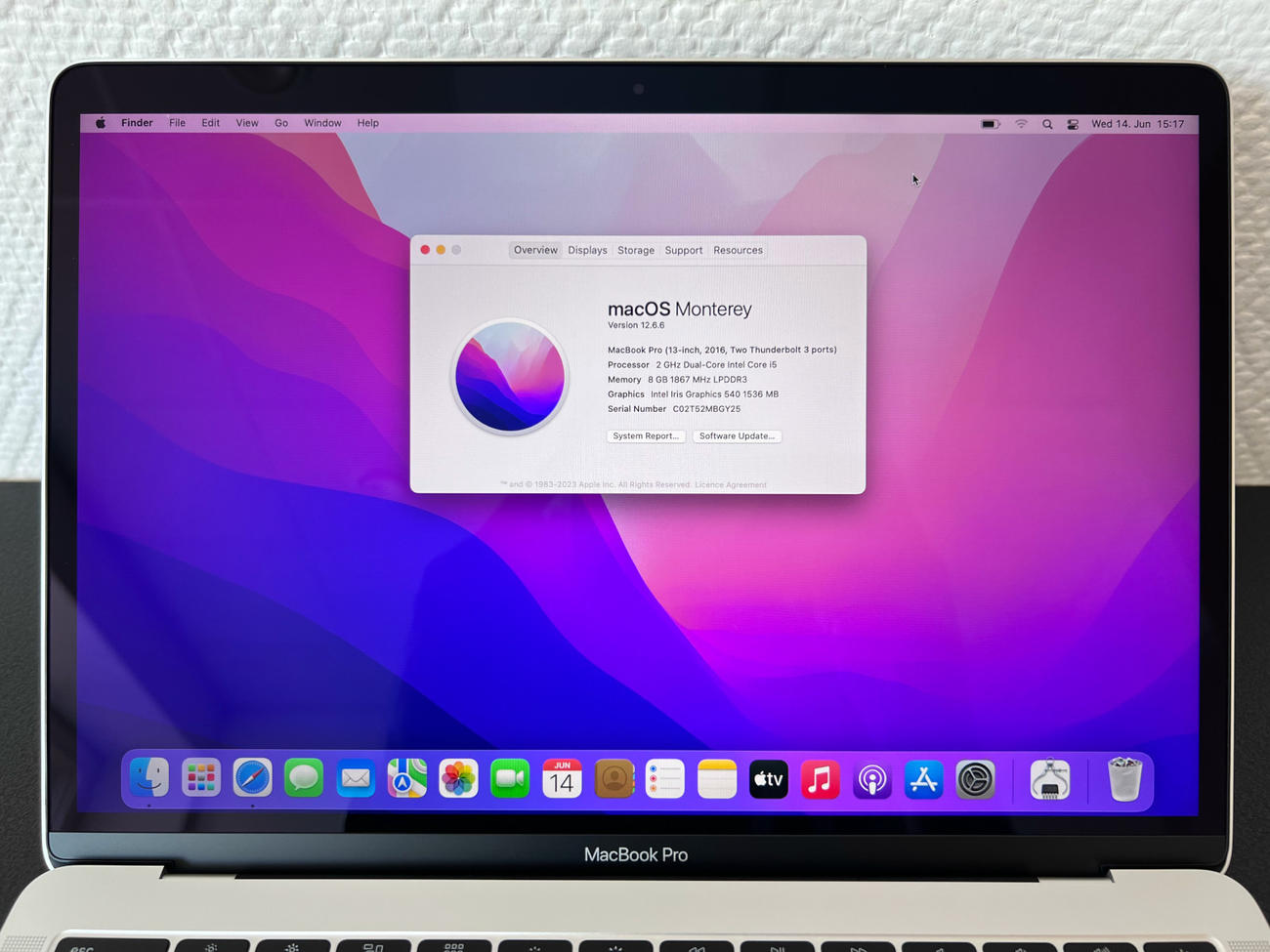Launch Apple TV from the Dock
1270x952 pixels.
(769, 779)
